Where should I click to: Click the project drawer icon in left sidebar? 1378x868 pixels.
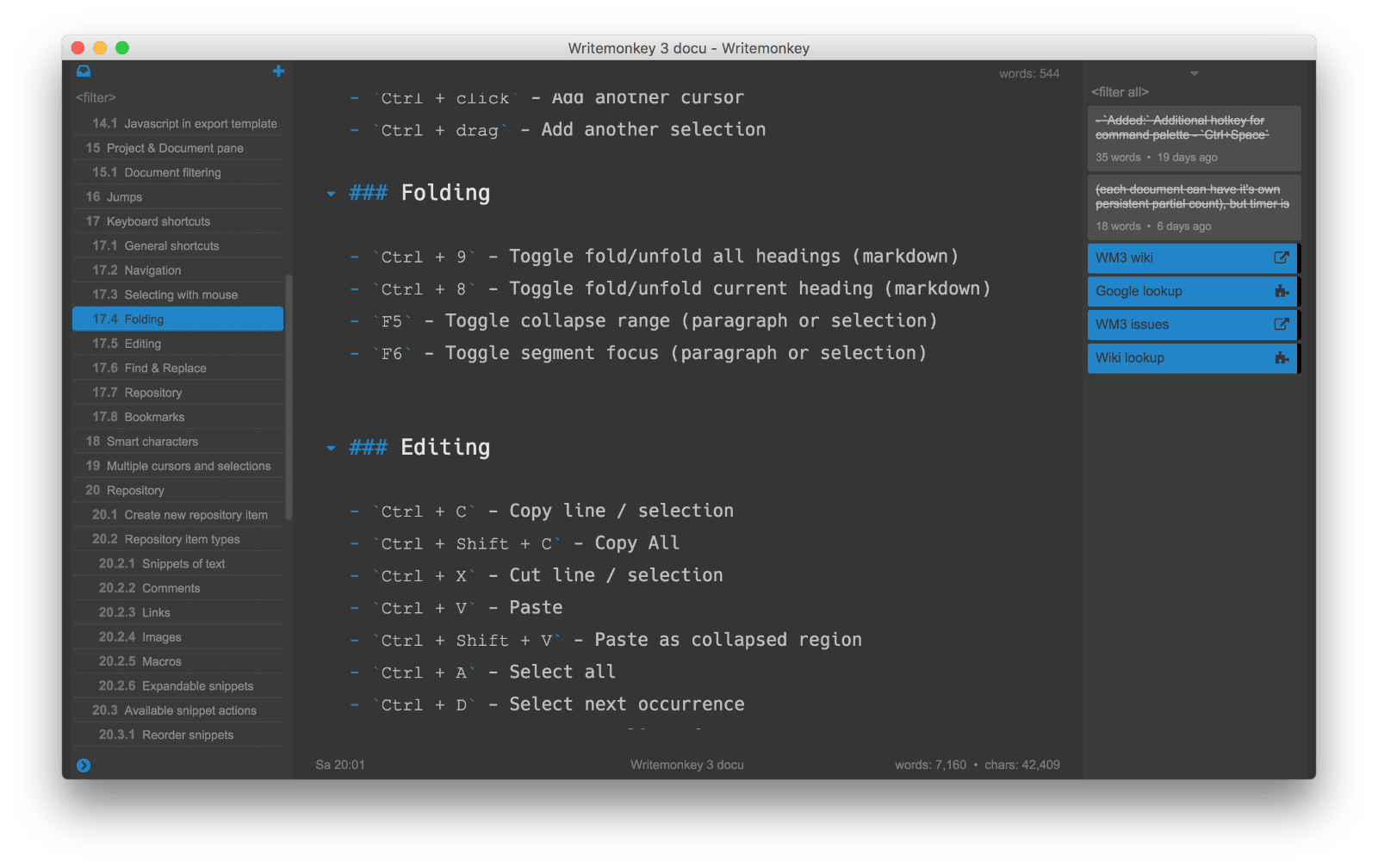84,71
